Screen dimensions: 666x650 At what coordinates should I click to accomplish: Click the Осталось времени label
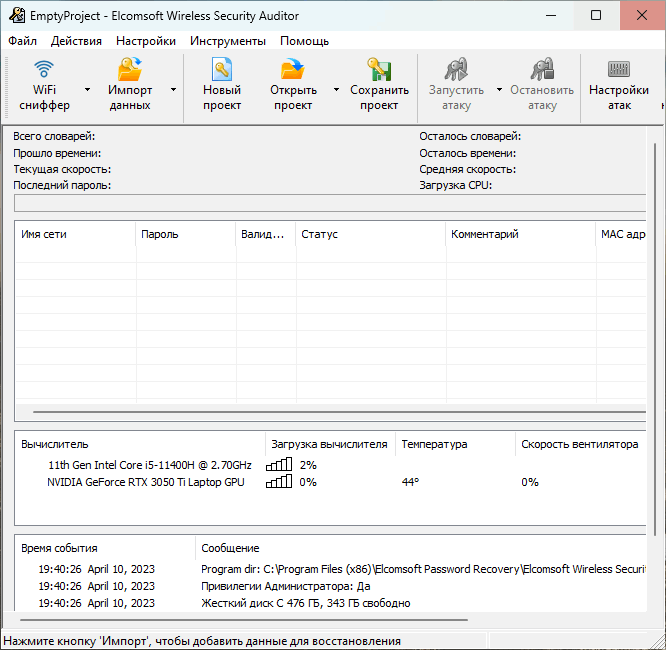click(x=468, y=153)
